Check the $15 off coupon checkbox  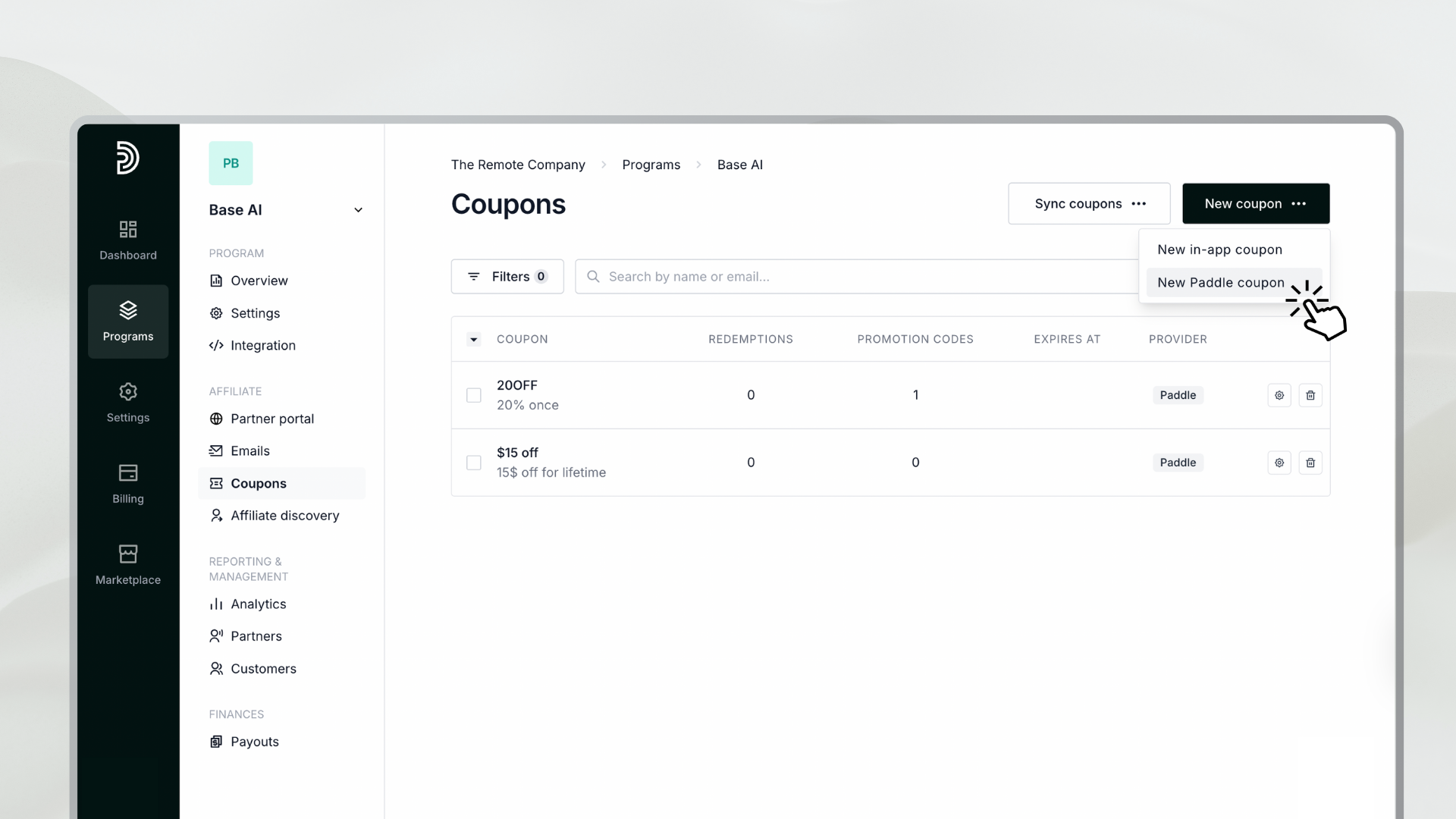coord(473,463)
